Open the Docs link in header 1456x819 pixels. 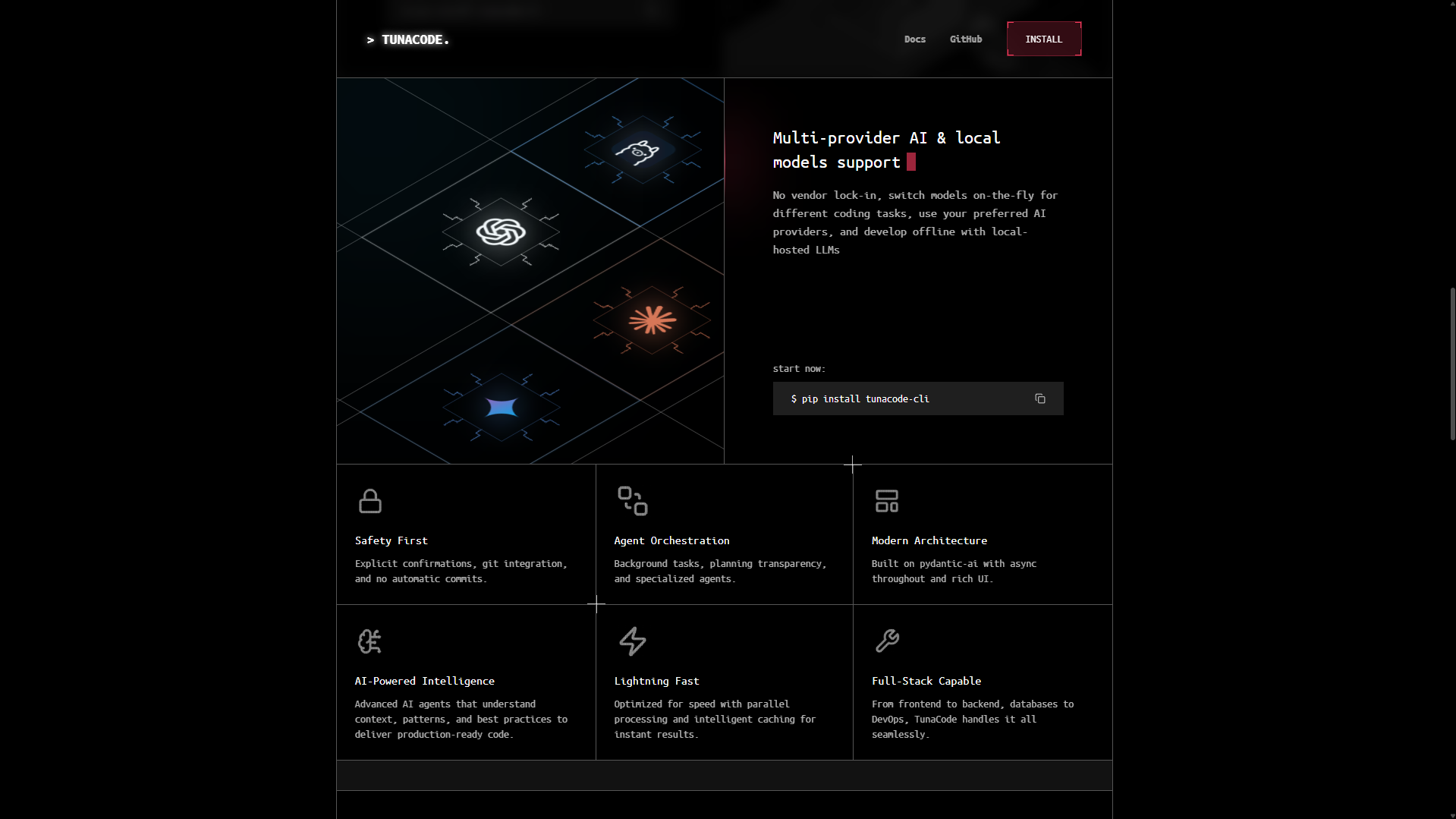(x=914, y=39)
